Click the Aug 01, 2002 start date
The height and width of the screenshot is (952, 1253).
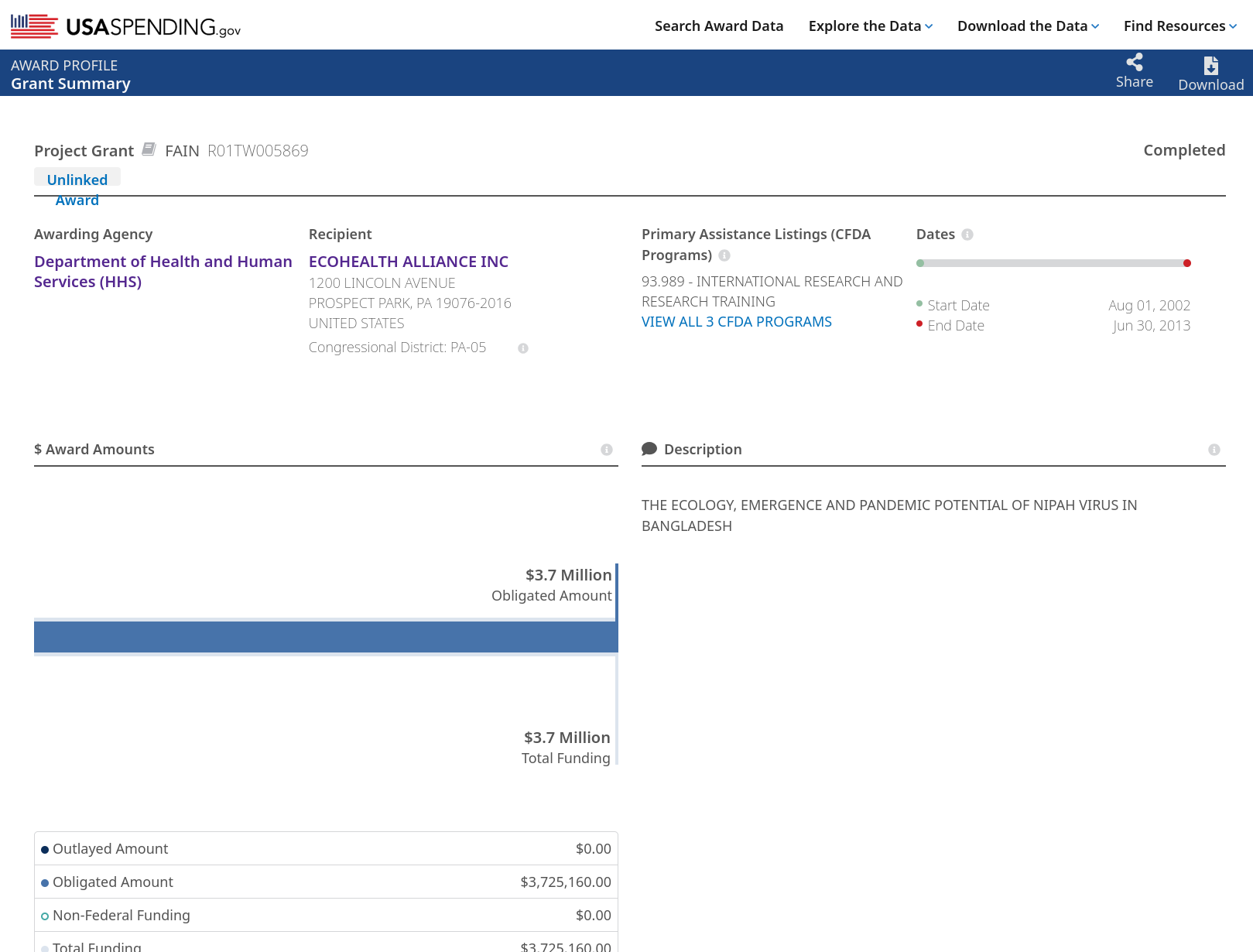pos(1149,306)
